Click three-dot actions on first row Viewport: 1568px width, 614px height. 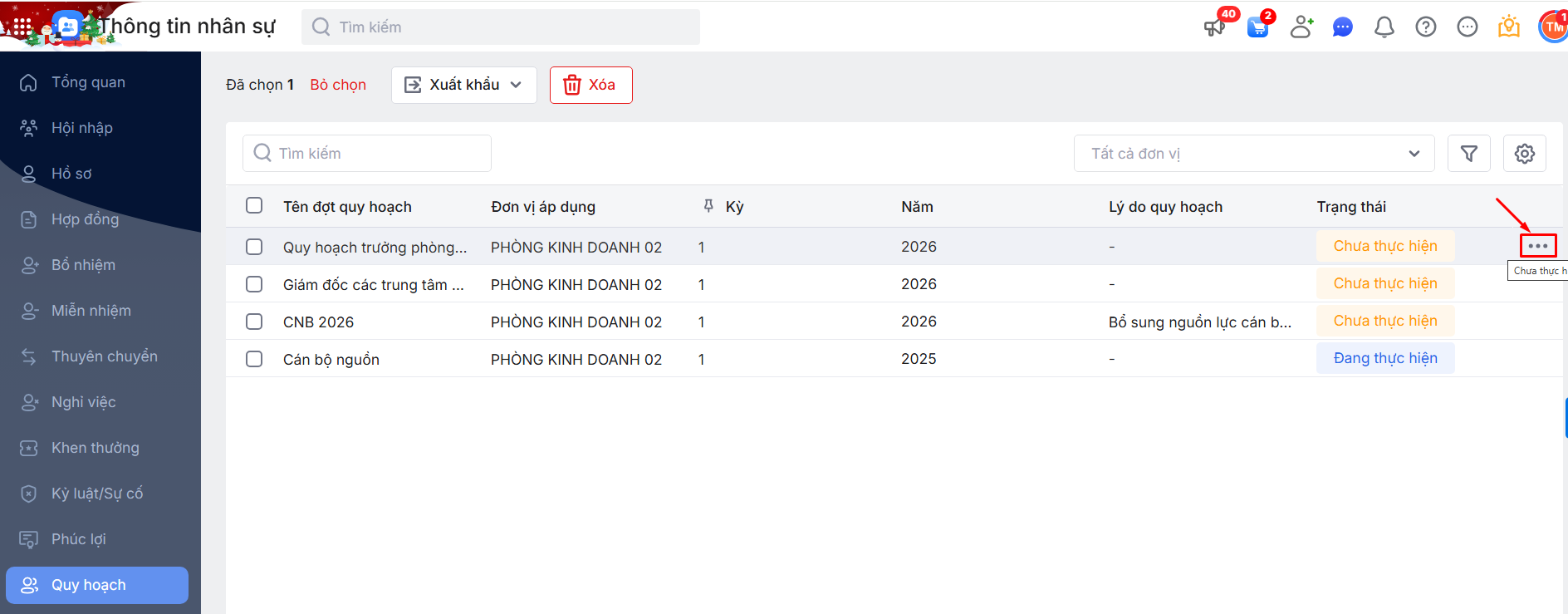[1537, 246]
